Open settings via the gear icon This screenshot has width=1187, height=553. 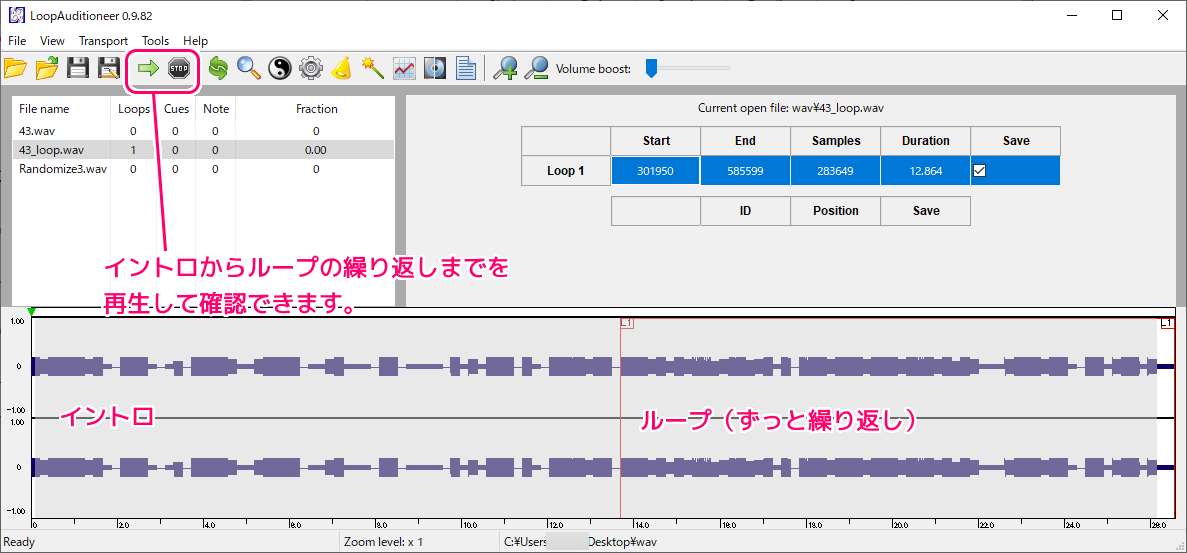[311, 68]
